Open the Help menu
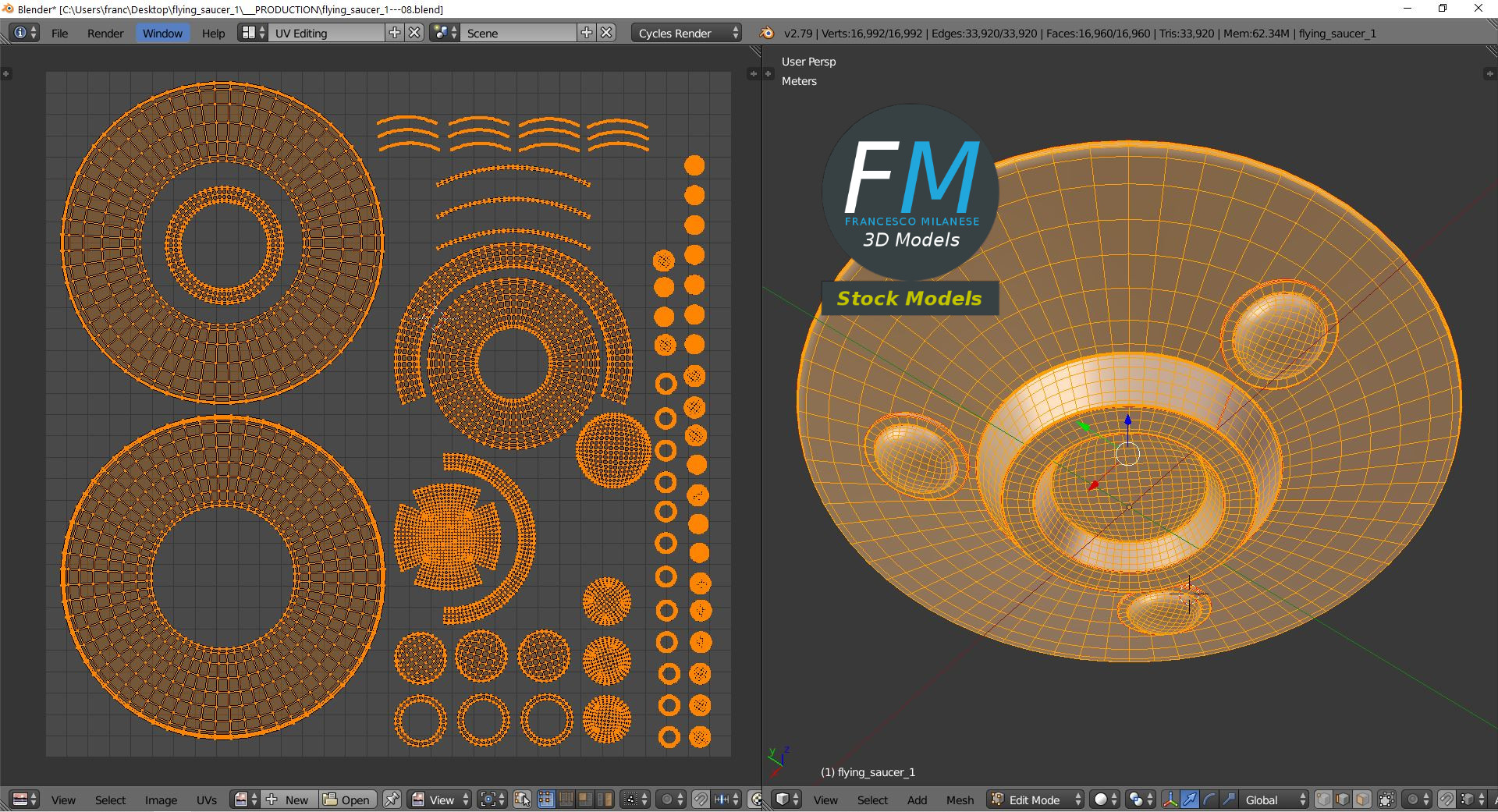Screen dimensions: 1498x812 tap(213, 33)
